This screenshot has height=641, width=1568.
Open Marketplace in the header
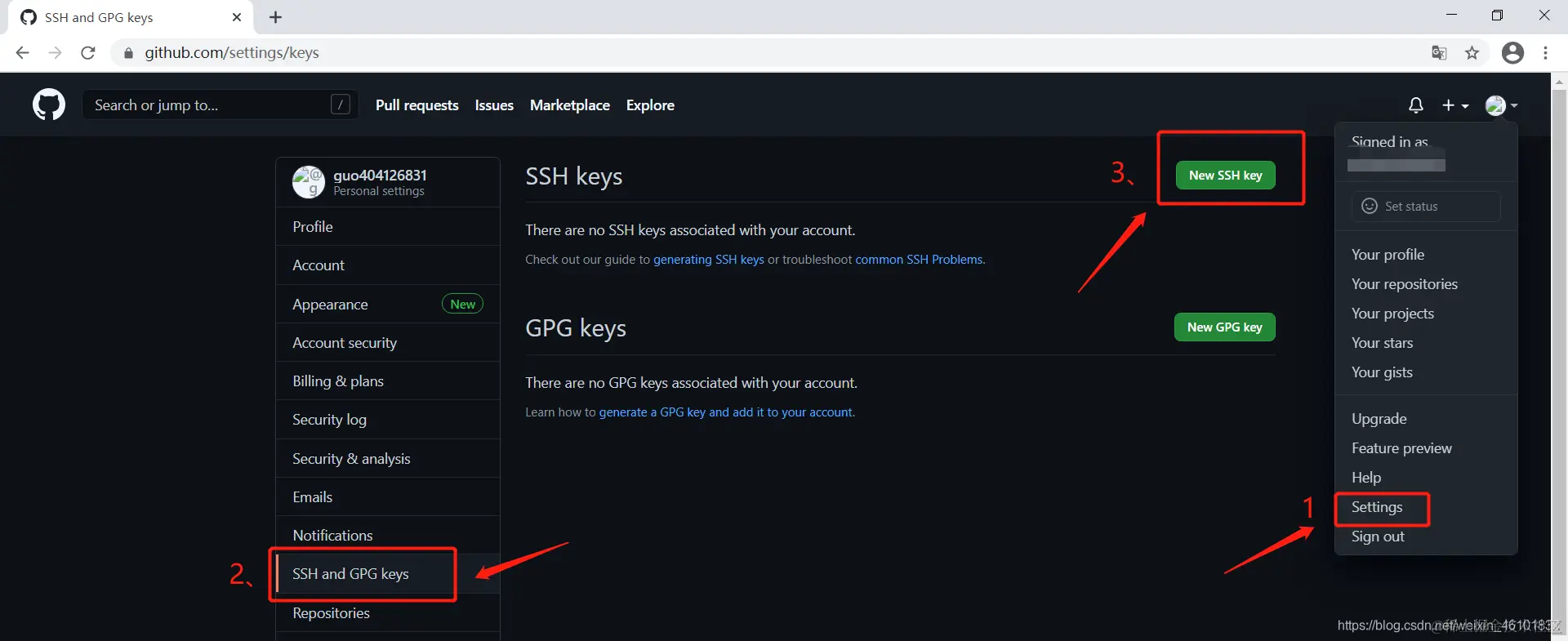(570, 105)
